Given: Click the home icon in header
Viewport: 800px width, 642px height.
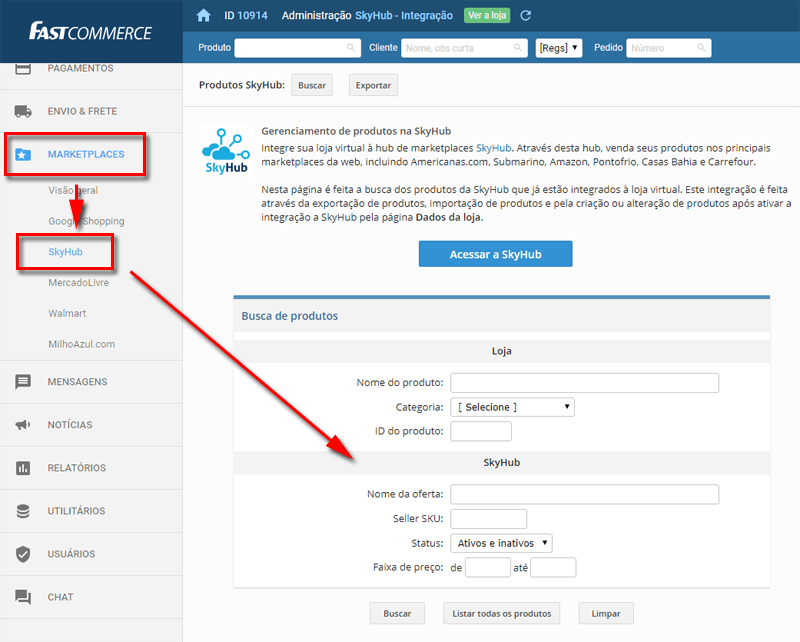Looking at the screenshot, I should coord(203,15).
